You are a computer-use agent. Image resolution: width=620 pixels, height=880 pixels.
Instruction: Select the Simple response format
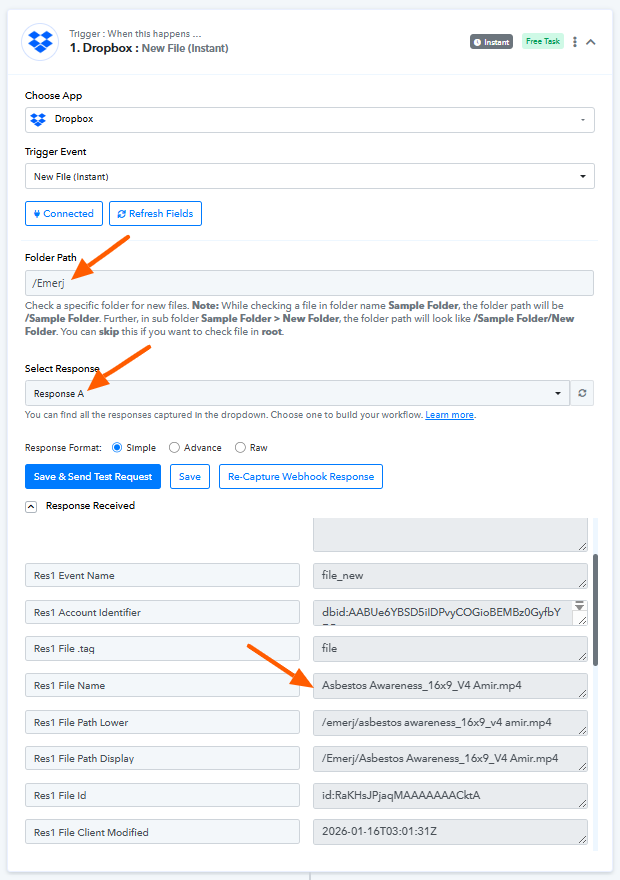pos(118,448)
